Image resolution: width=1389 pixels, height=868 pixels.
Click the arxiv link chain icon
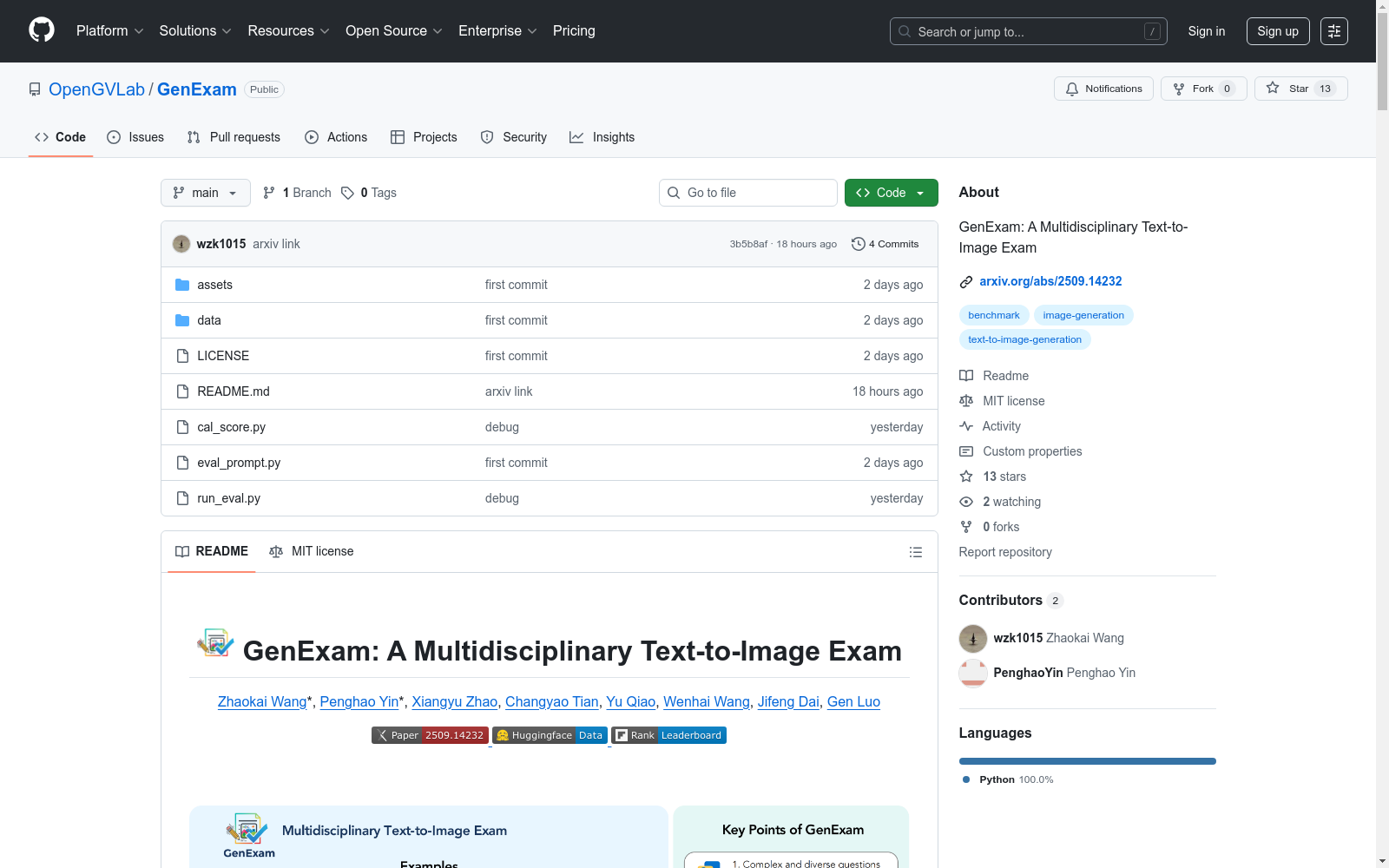click(x=966, y=281)
